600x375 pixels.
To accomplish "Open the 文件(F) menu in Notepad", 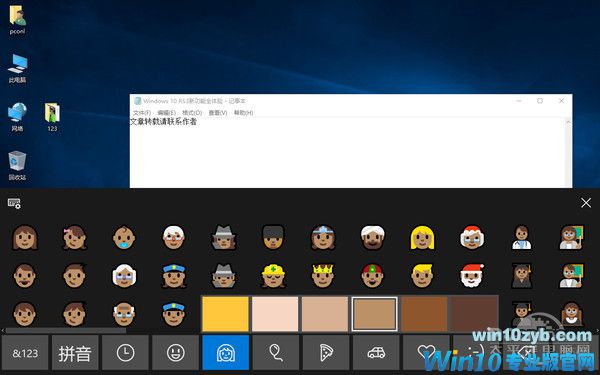I will click(x=142, y=112).
